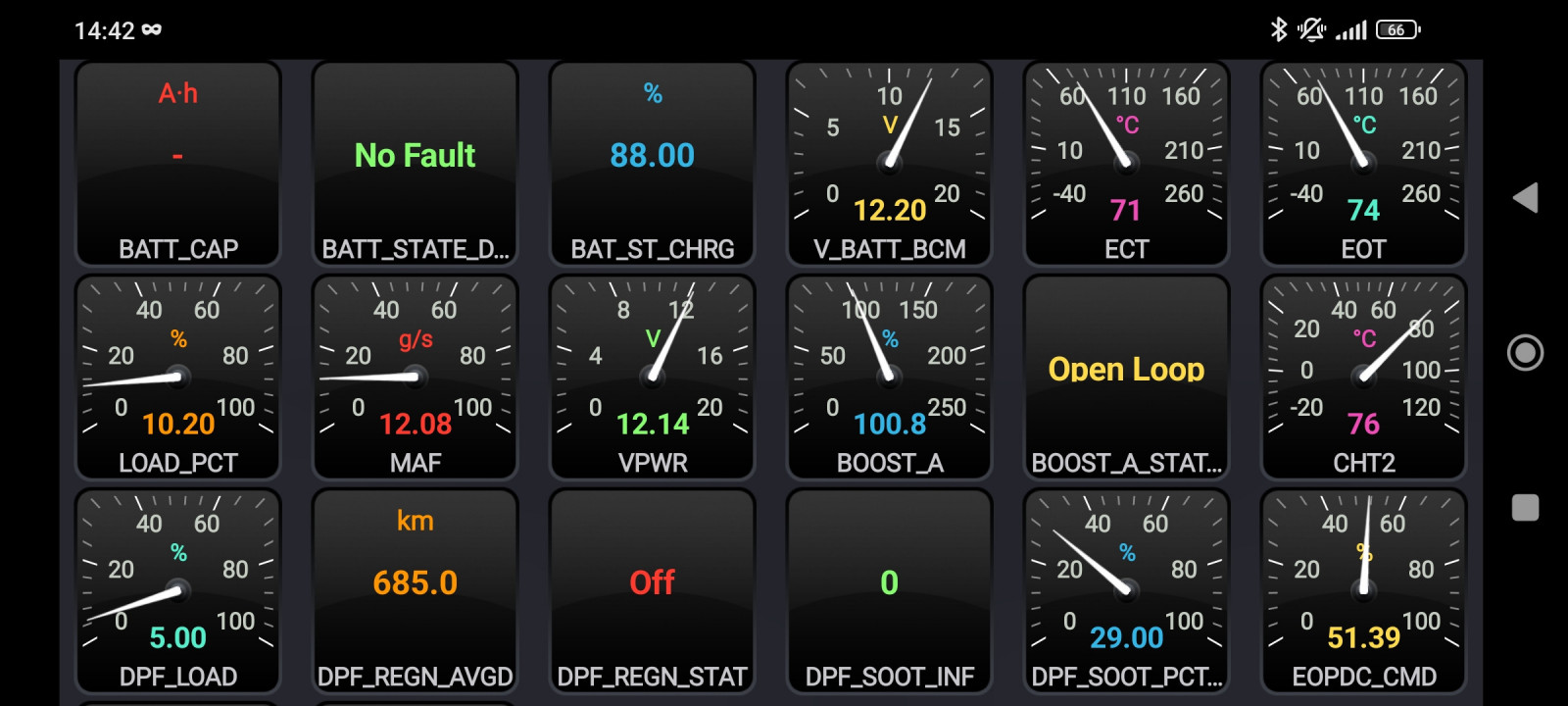Tap the Bluetooth status icon
The width and height of the screenshot is (1568, 706).
1278,29
